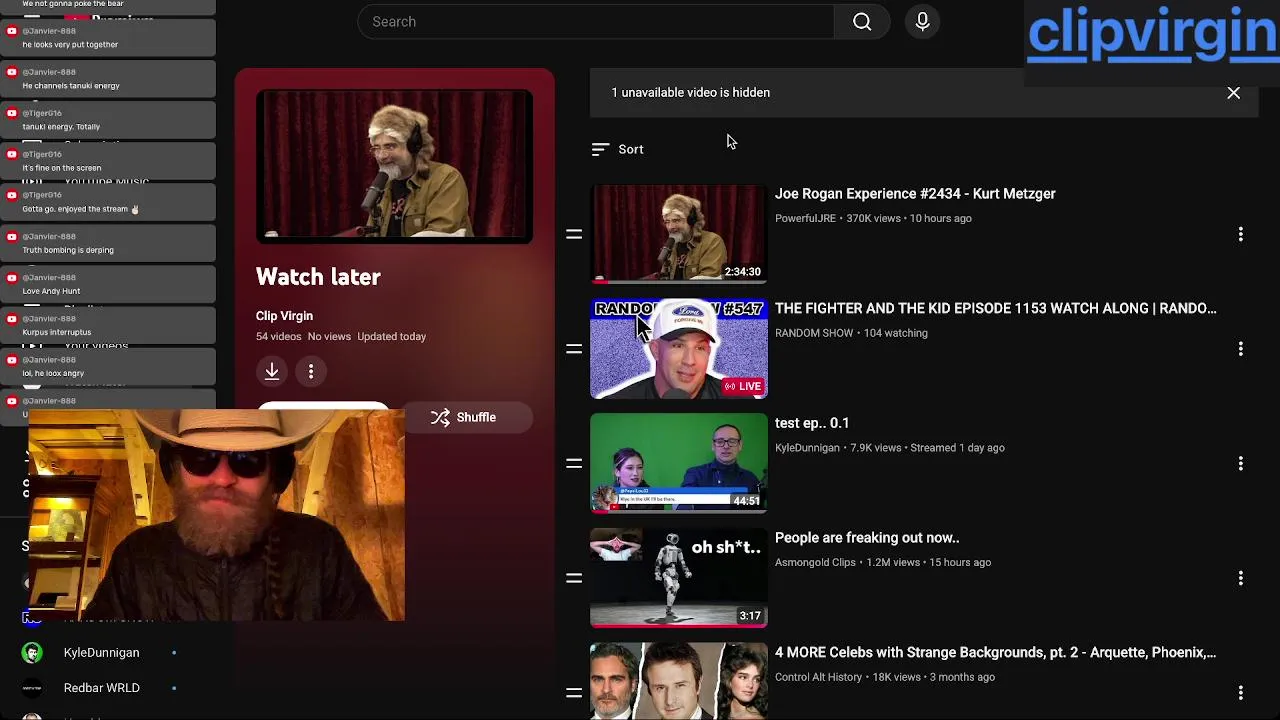Viewport: 1280px width, 720px height.
Task: Click the Watch later playlist cover thumbnail
Action: pyautogui.click(x=394, y=166)
